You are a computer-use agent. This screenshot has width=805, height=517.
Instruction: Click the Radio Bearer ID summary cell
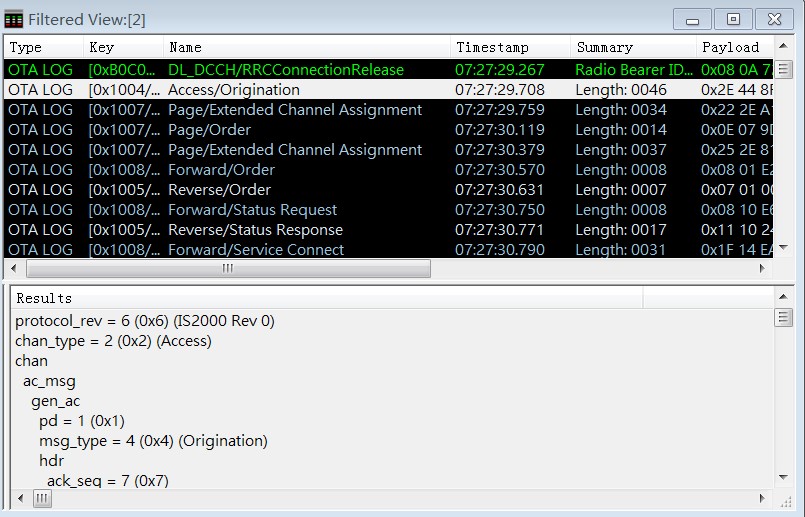coord(634,69)
